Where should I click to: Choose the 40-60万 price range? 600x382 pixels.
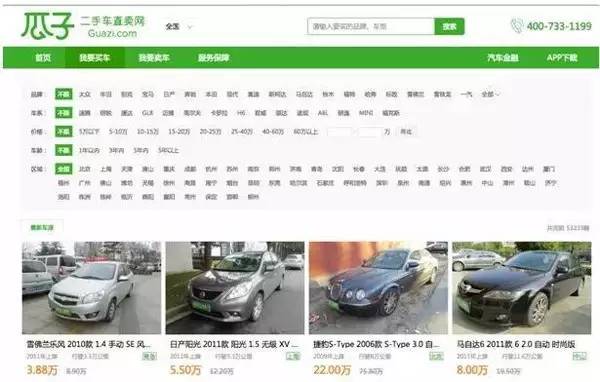pyautogui.click(x=273, y=132)
